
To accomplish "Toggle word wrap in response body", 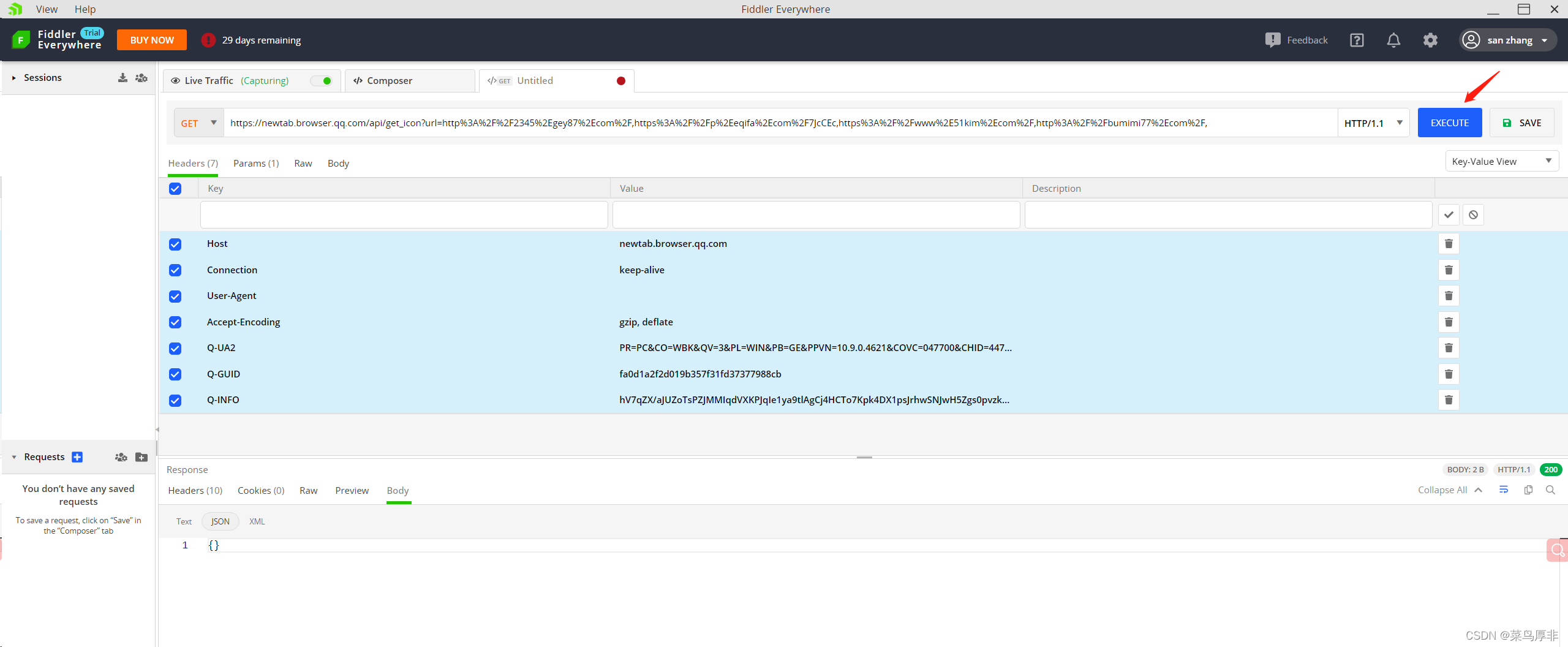I will (x=1504, y=490).
